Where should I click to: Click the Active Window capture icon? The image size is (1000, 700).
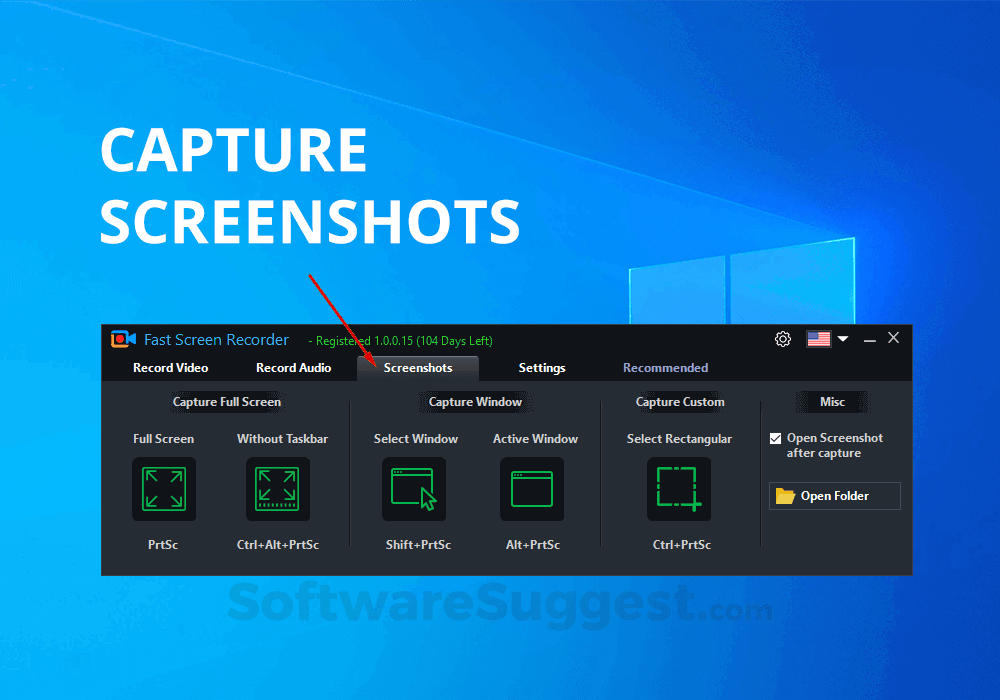point(533,489)
